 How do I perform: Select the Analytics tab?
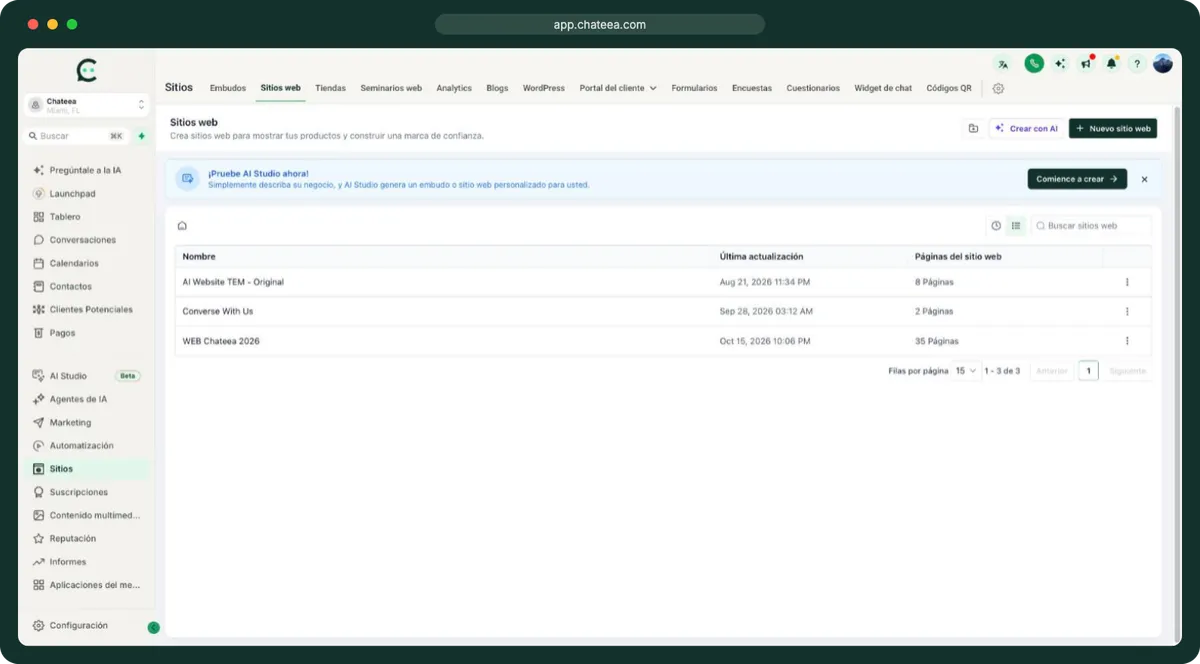[454, 88]
